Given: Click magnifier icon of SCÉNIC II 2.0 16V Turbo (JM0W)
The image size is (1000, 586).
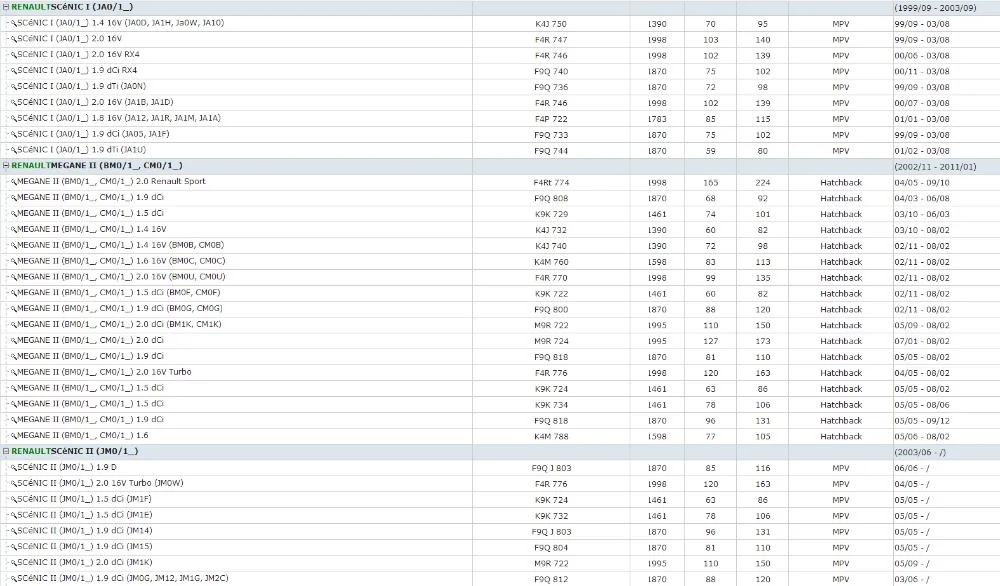Looking at the screenshot, I should pos(13,484).
